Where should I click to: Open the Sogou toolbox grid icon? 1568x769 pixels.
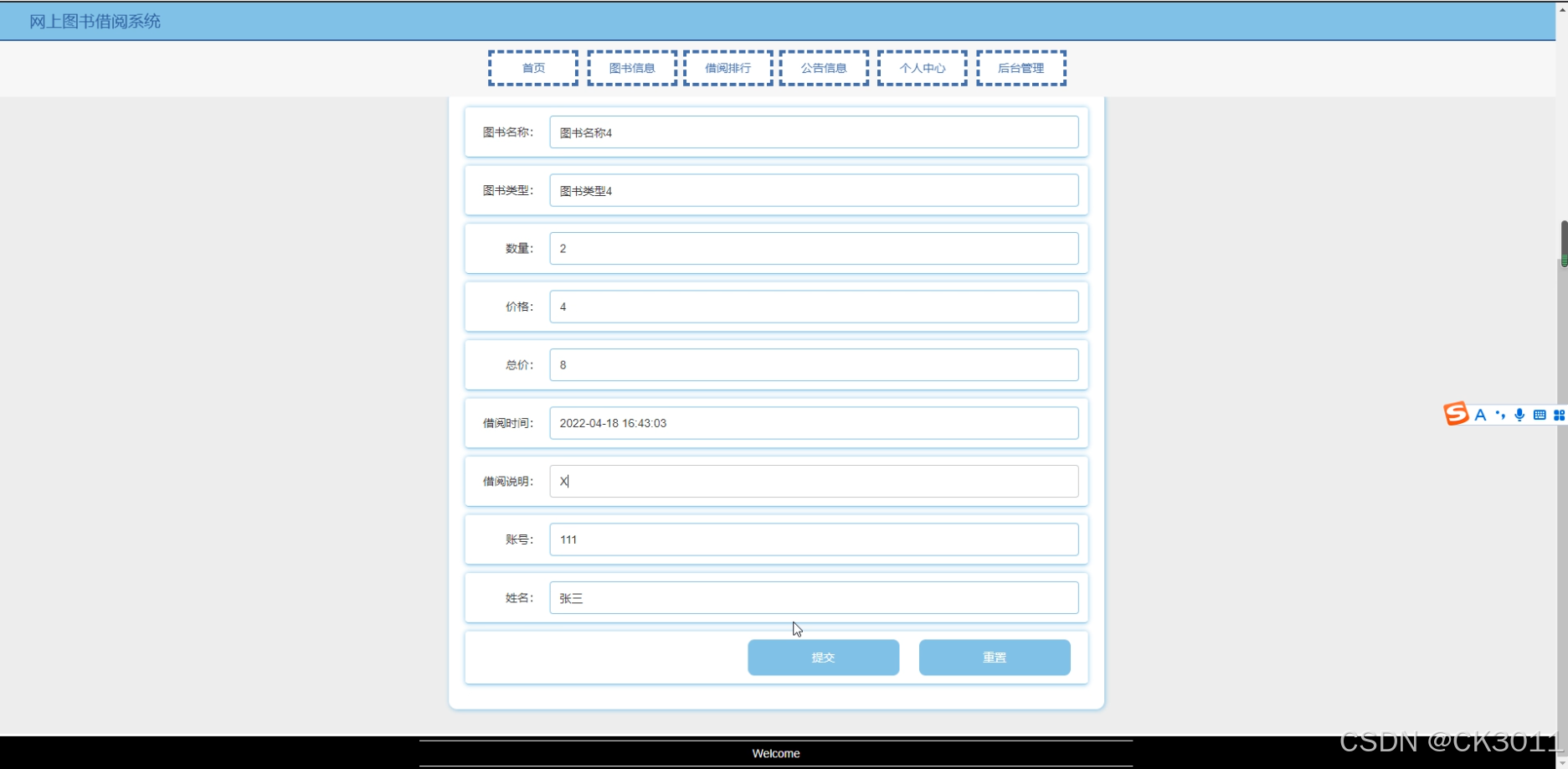[x=1559, y=414]
